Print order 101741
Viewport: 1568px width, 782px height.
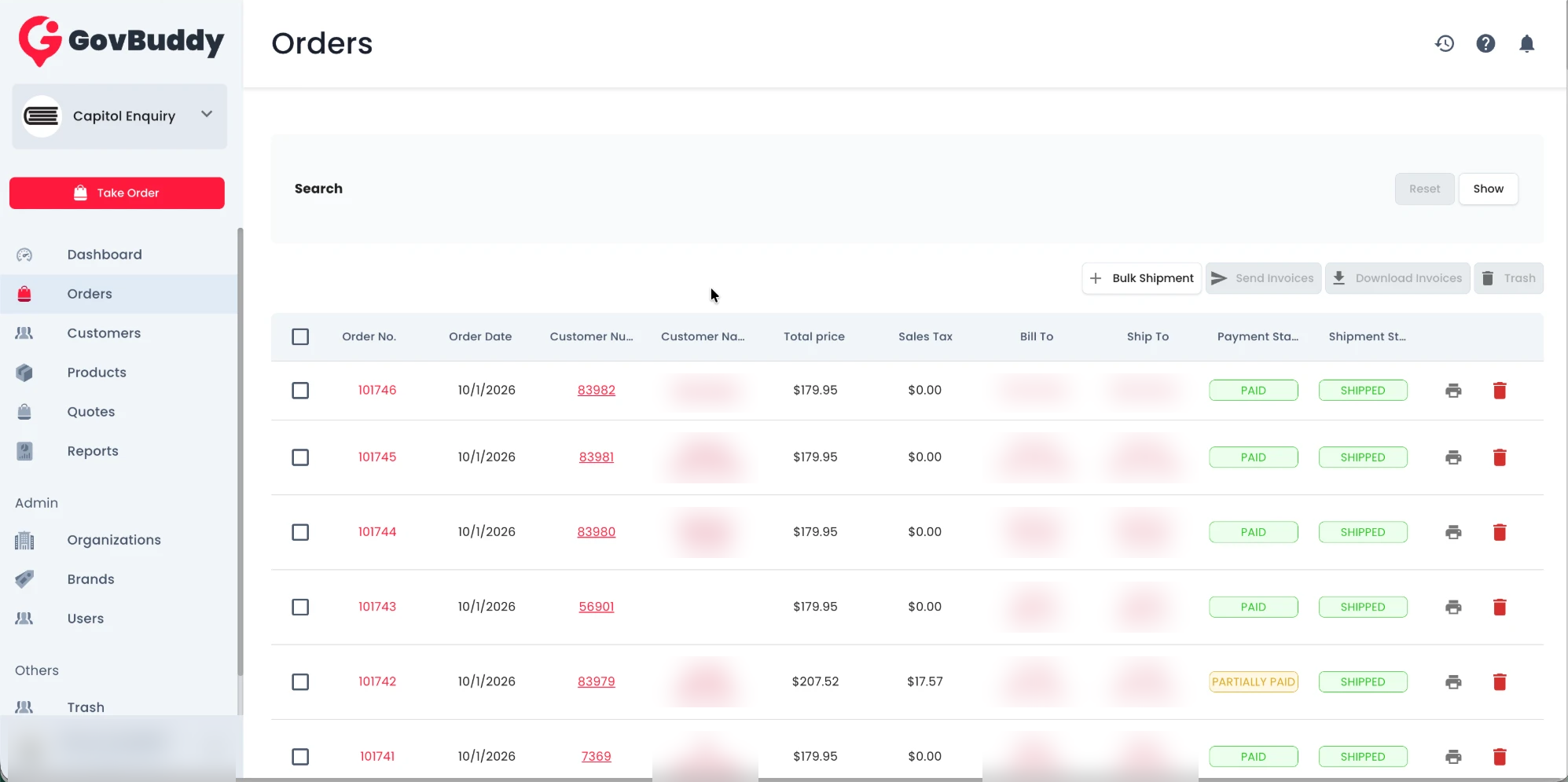click(x=1453, y=757)
